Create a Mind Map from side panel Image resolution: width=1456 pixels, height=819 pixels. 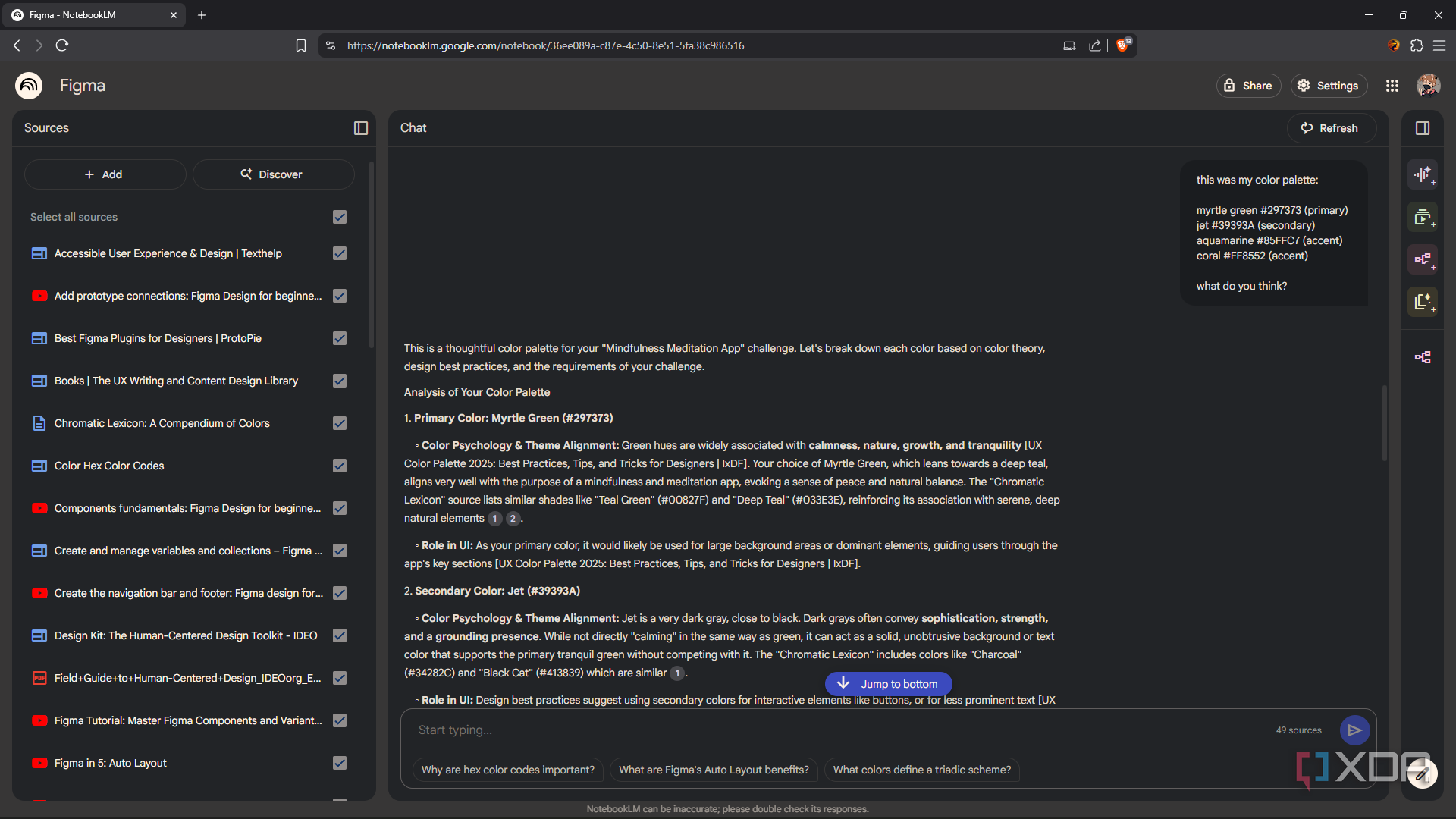click(1423, 259)
